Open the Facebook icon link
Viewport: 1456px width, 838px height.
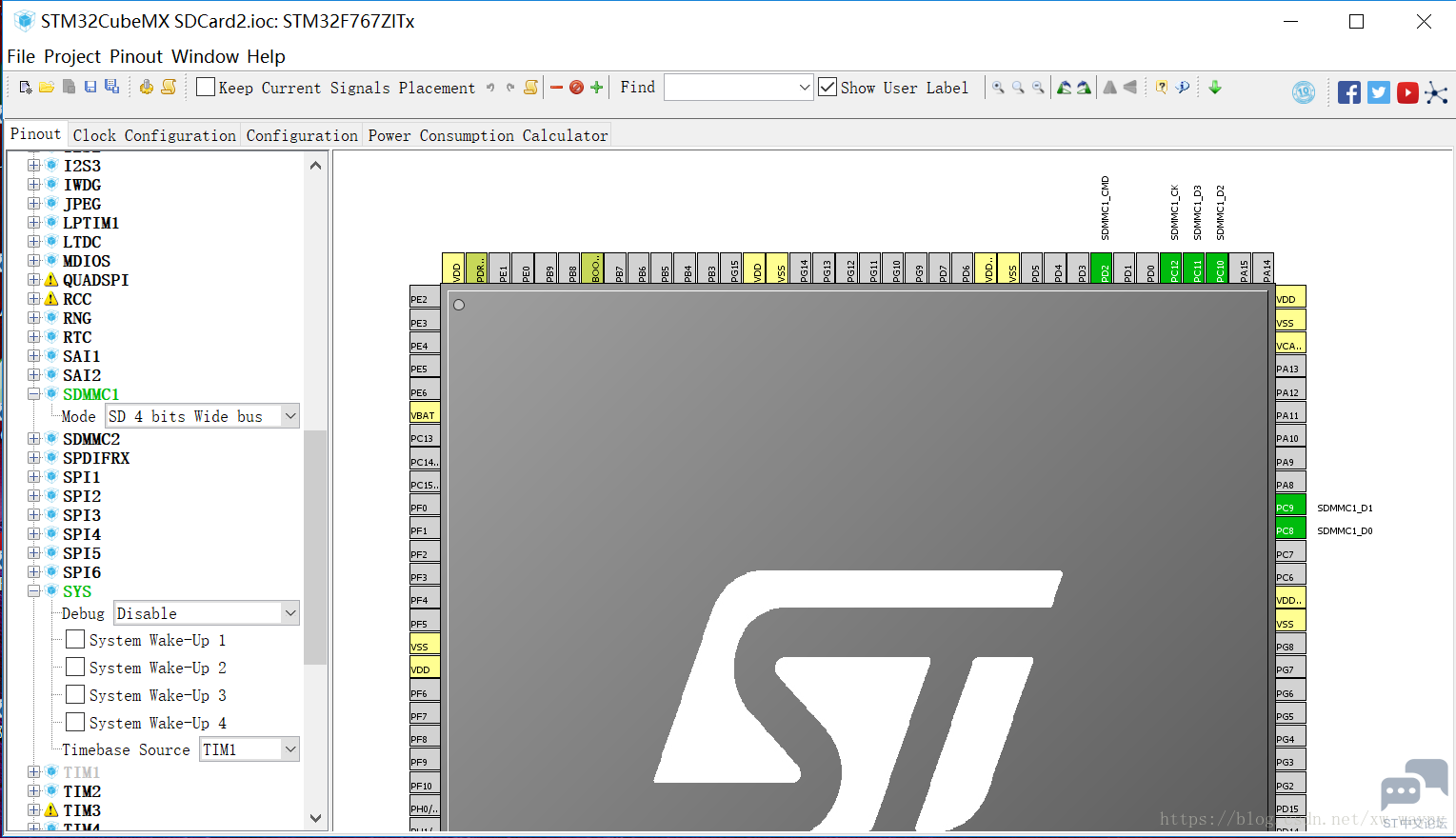1349,92
